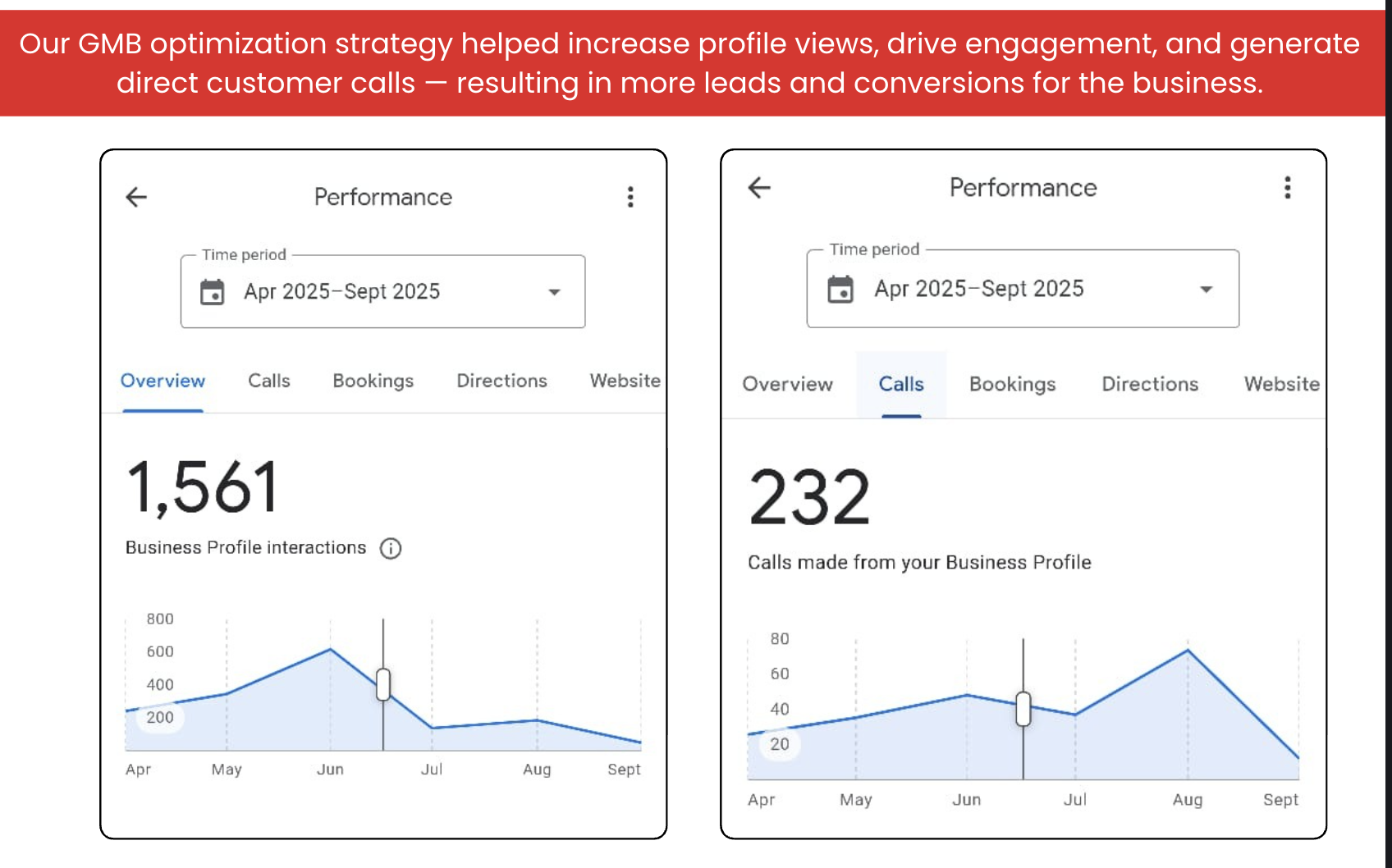1392x868 pixels.
Task: Select the active Calls tab in the right panel
Action: click(901, 384)
